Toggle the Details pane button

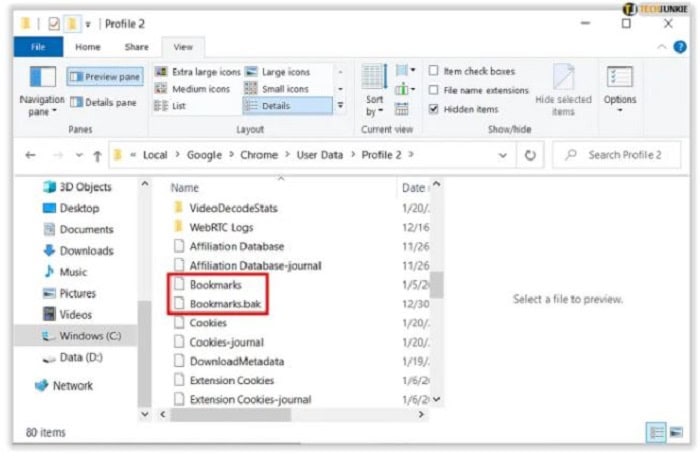103,103
